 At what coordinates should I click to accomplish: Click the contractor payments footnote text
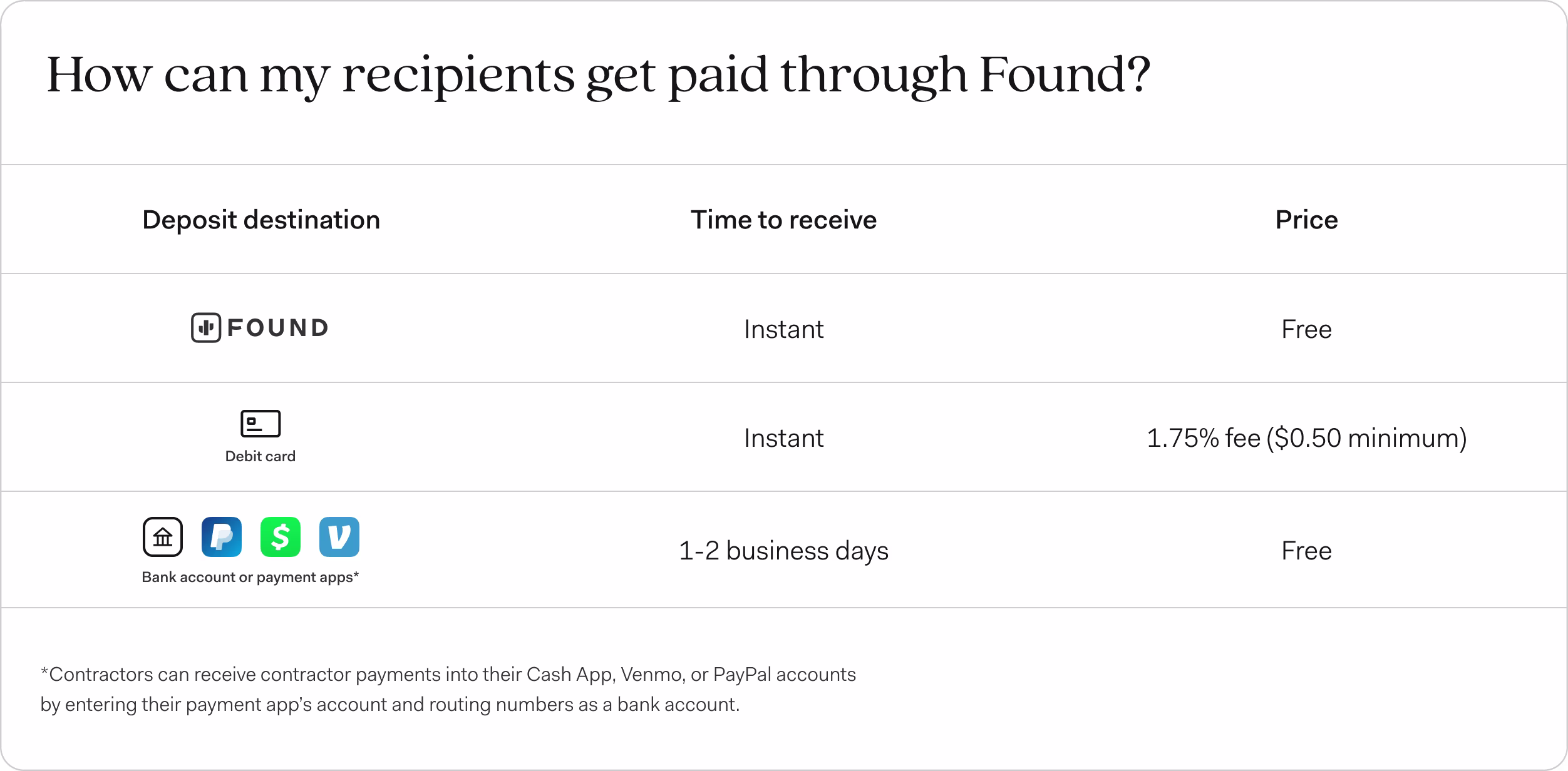point(448,690)
